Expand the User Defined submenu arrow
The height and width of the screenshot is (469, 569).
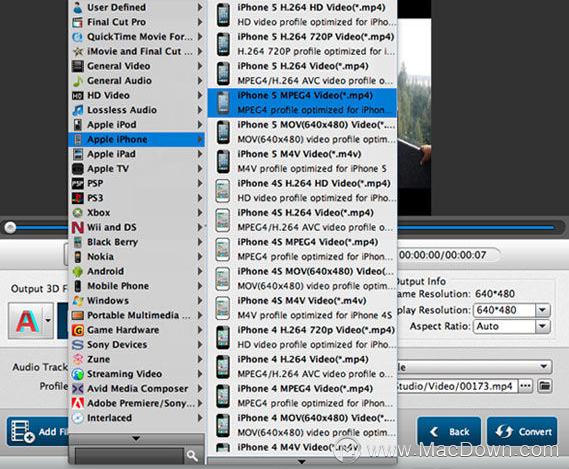pyautogui.click(x=200, y=7)
